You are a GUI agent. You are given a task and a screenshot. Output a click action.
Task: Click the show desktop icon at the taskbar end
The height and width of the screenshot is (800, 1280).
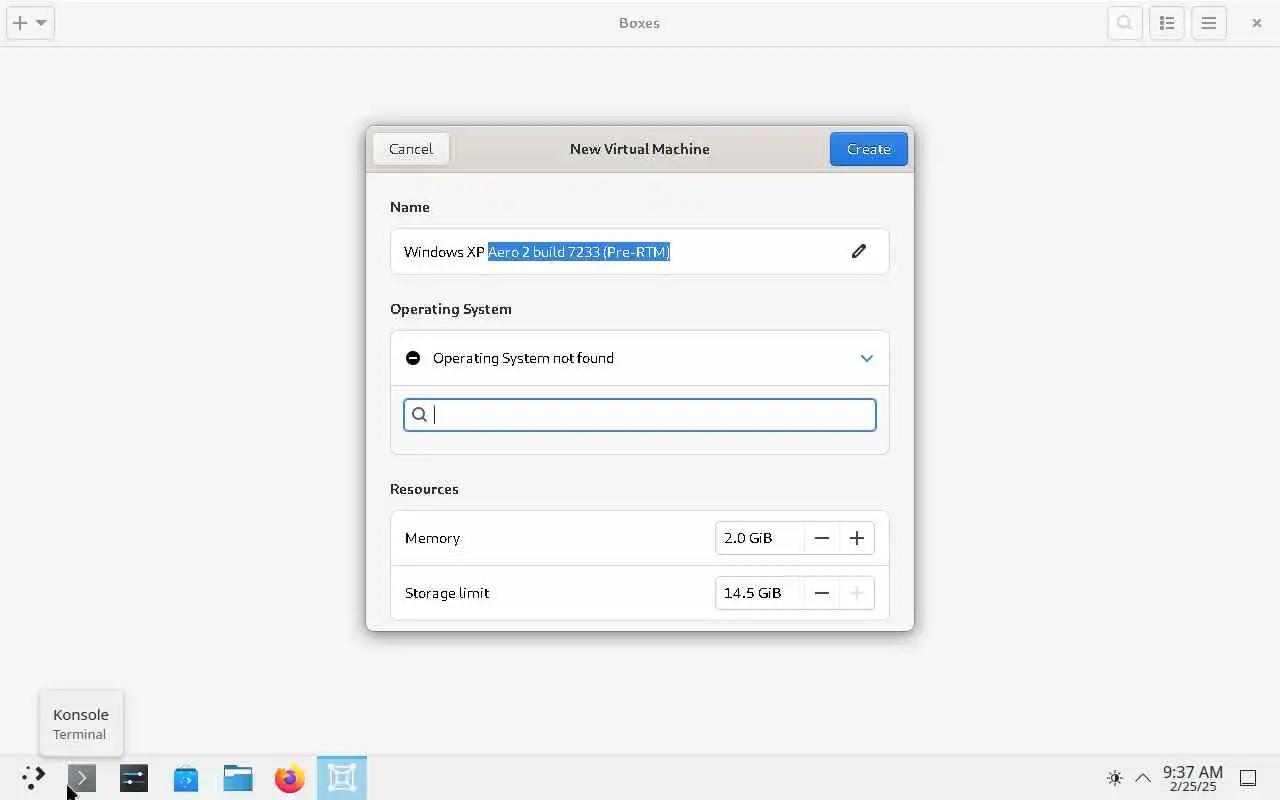coord(1248,778)
